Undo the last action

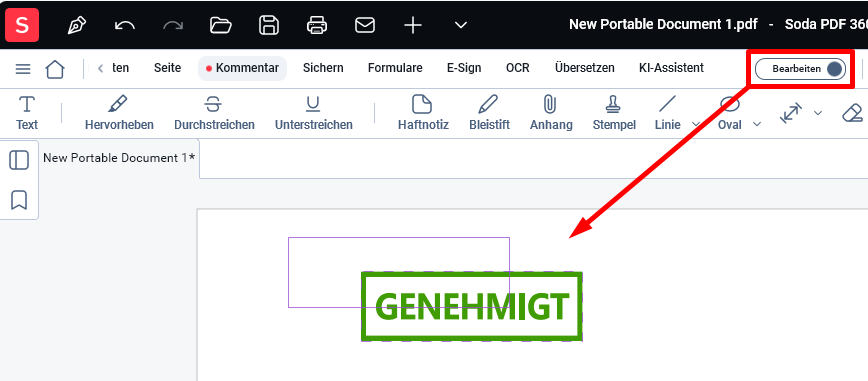point(125,25)
